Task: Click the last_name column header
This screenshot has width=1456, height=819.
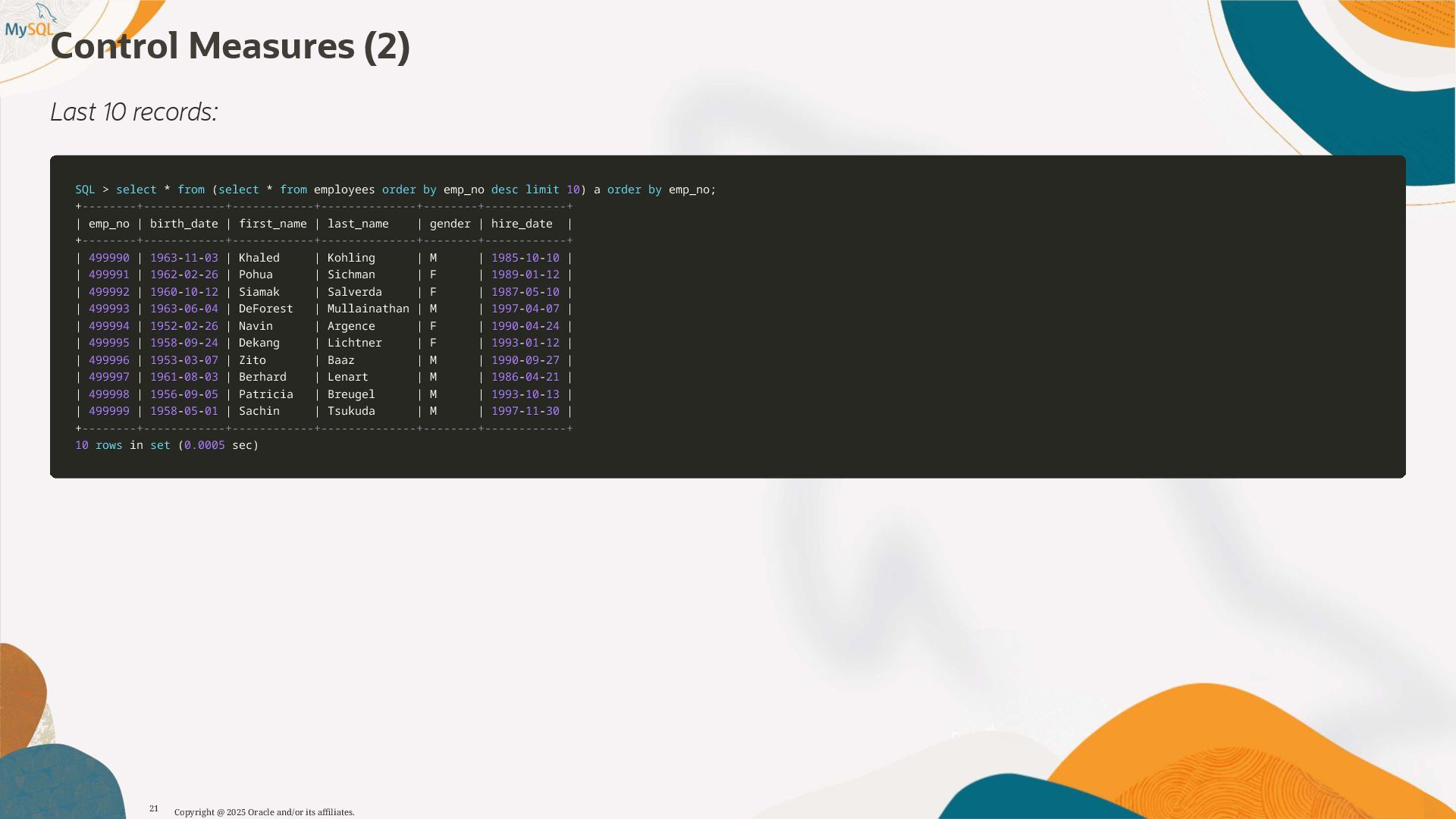Action: point(358,224)
